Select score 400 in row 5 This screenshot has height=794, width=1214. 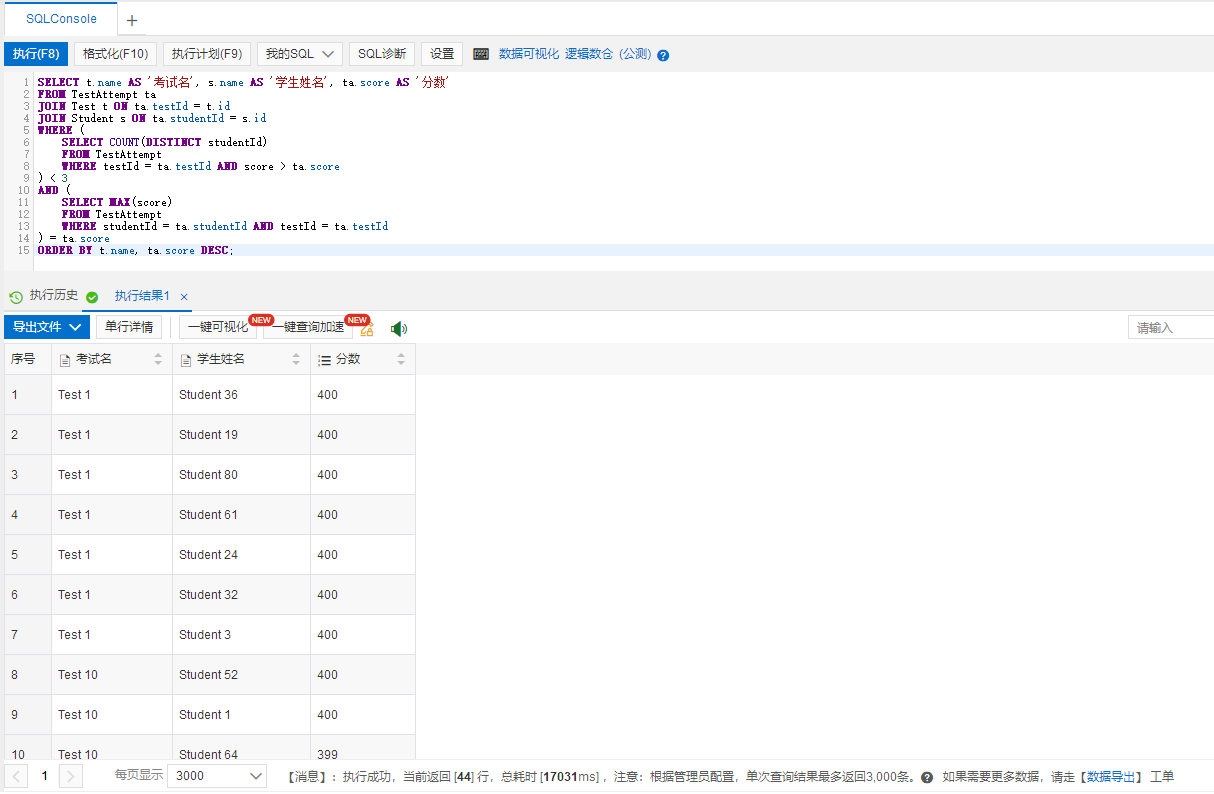(363, 555)
